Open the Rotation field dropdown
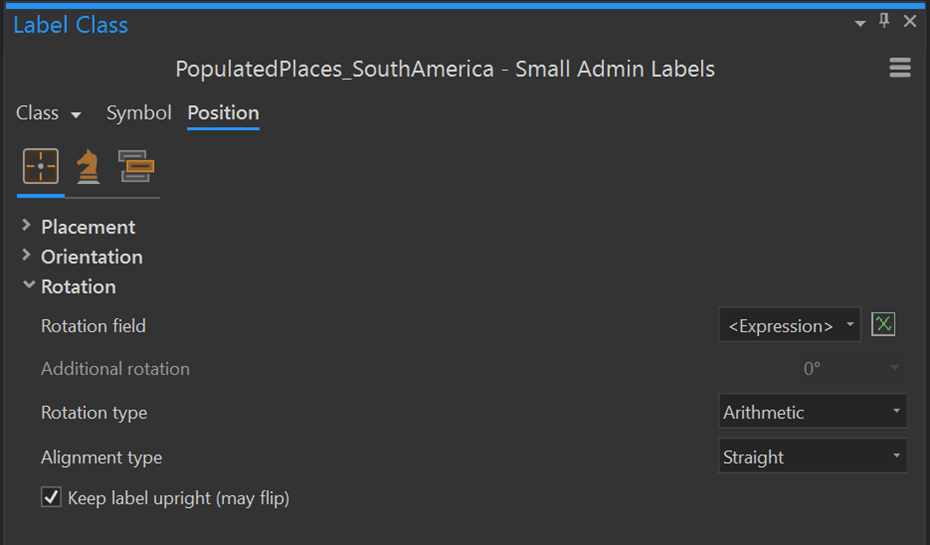Screen dimensions: 930x545 (789, 326)
